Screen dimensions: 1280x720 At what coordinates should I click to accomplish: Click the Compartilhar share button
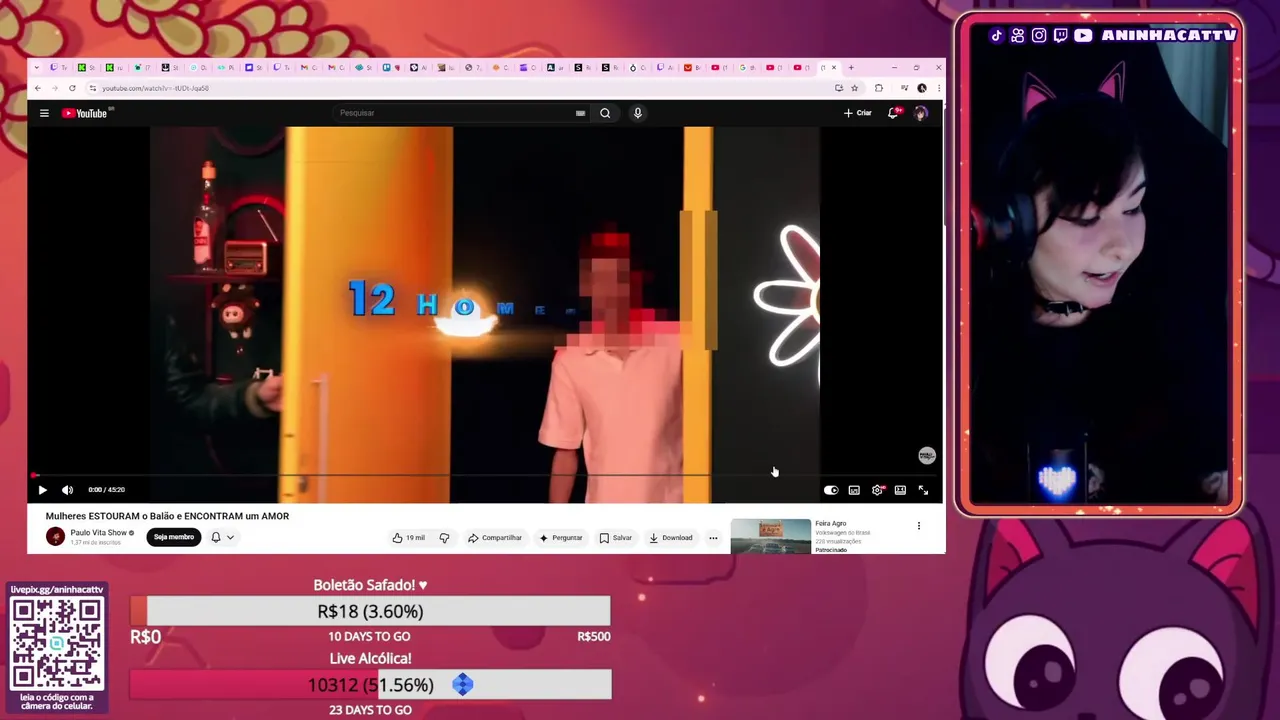(x=495, y=538)
